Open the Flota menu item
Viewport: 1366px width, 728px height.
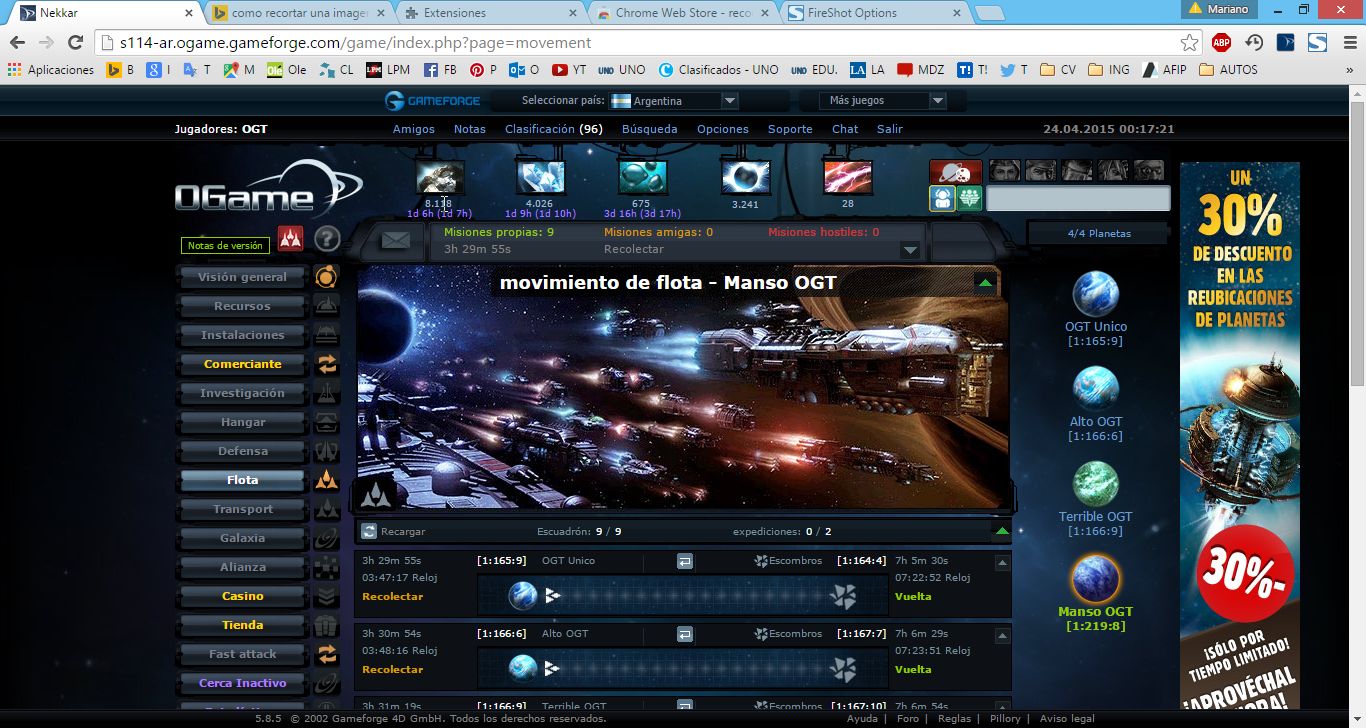(243, 480)
